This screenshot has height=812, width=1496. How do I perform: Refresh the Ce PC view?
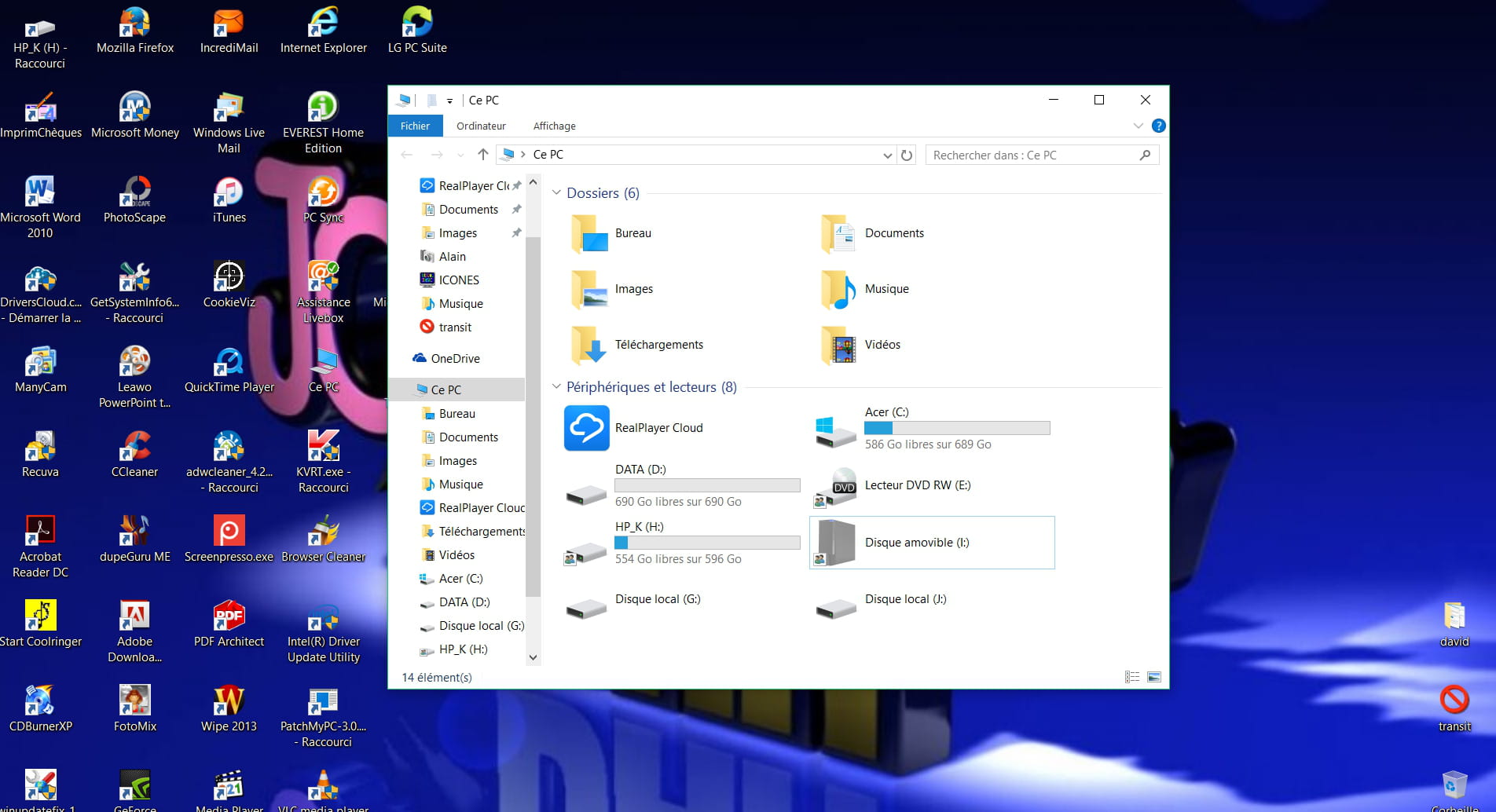click(x=907, y=155)
